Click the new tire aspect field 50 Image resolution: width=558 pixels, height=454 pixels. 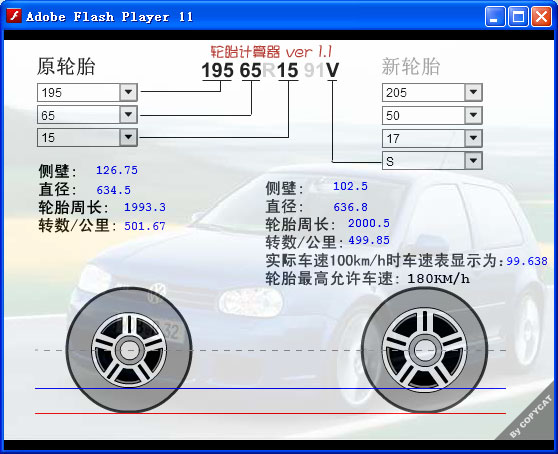(432, 115)
